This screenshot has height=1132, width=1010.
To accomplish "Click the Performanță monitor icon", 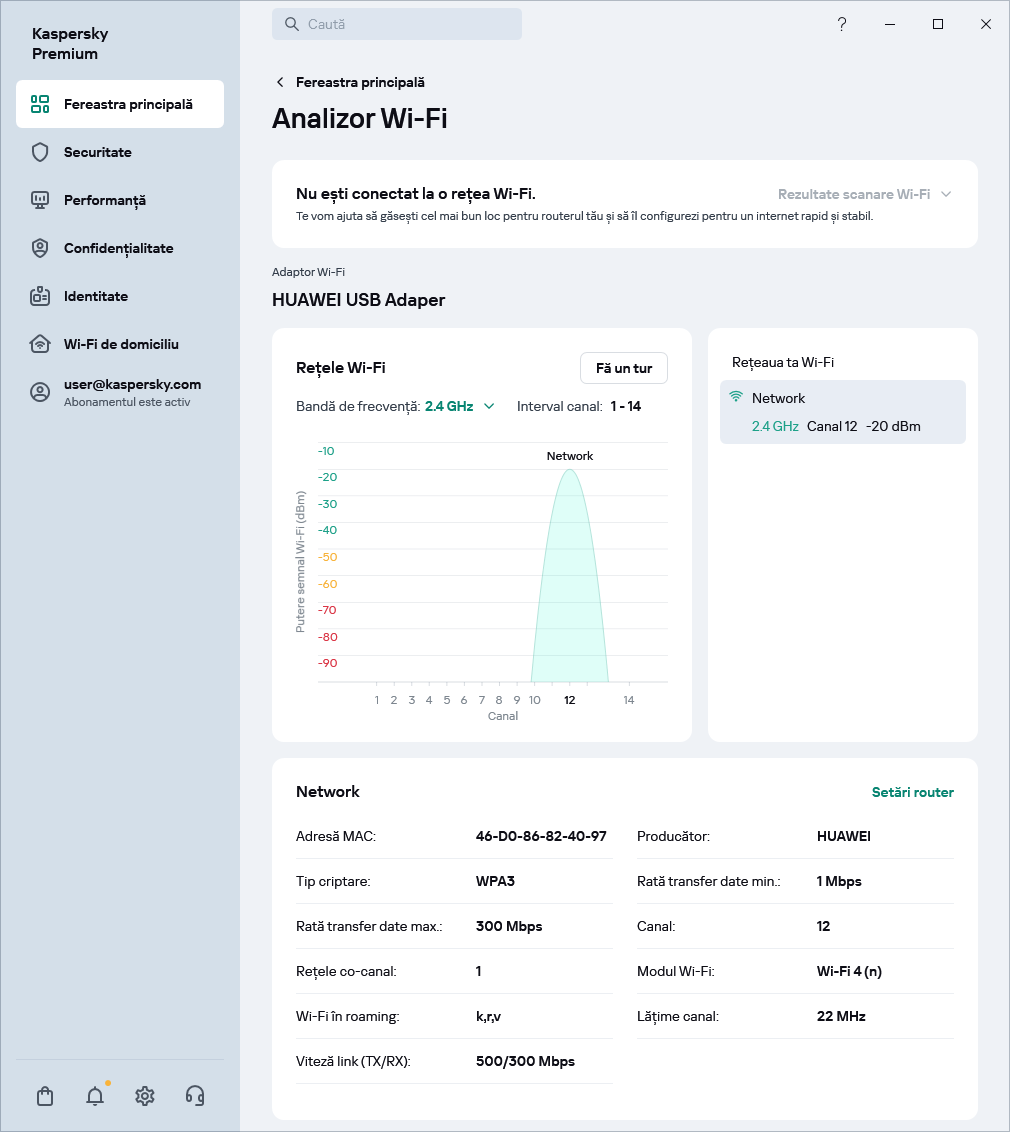I will click(40, 200).
